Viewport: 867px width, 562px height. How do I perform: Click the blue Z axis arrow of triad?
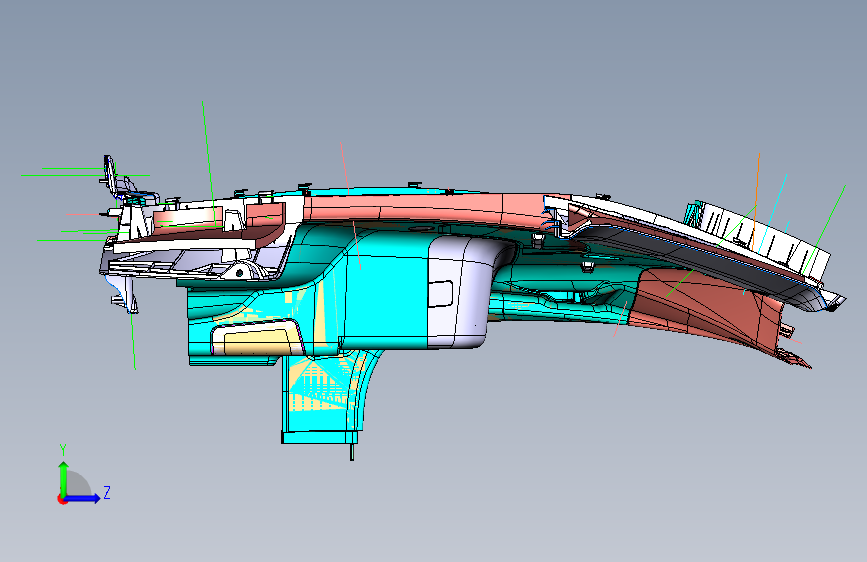tap(83, 498)
